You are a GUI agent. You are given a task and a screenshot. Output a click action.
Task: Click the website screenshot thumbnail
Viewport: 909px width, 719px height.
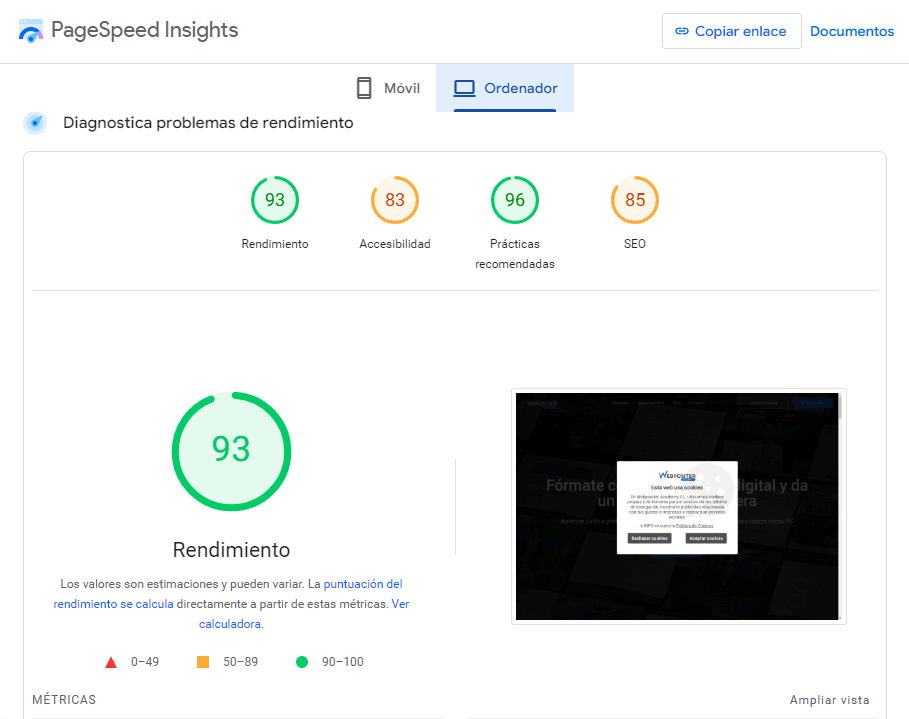[x=678, y=506]
